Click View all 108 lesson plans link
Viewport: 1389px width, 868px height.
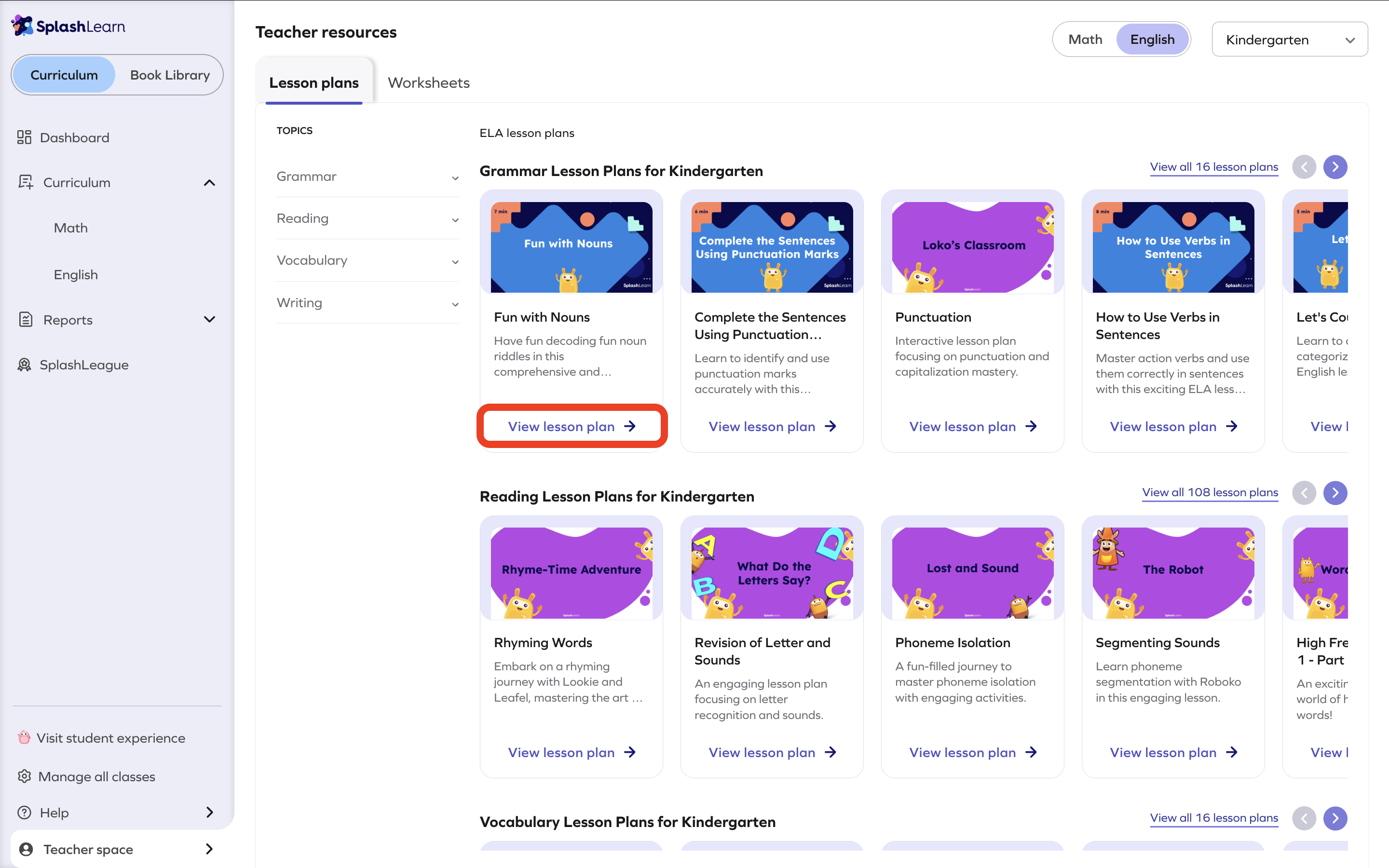1210,492
